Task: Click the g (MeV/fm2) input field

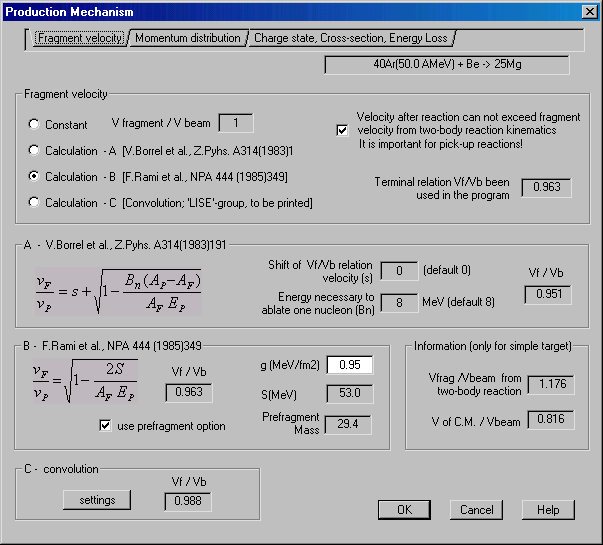Action: click(x=349, y=365)
